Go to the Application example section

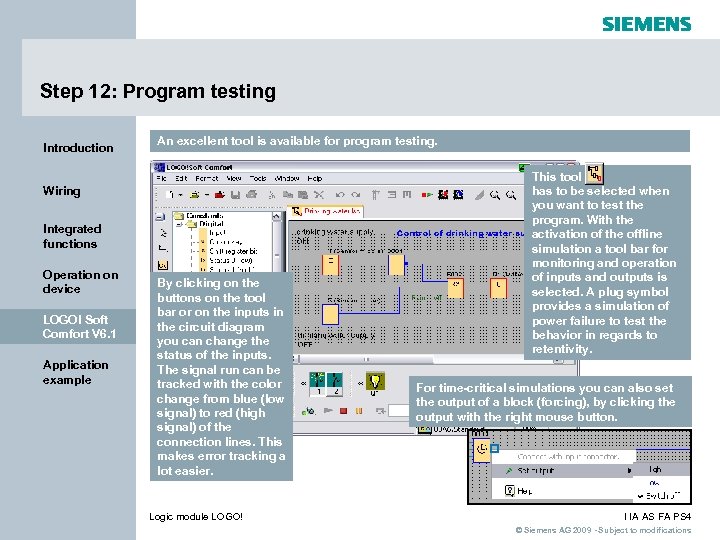[76, 372]
